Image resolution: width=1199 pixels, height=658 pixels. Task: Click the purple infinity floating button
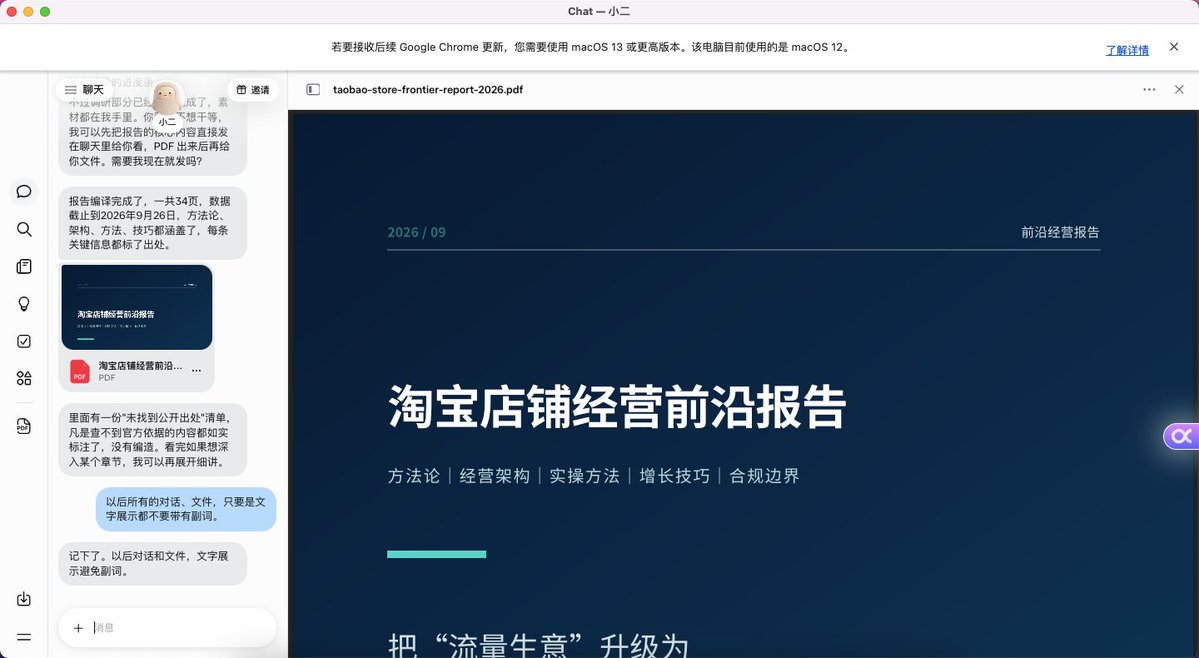[x=1181, y=436]
